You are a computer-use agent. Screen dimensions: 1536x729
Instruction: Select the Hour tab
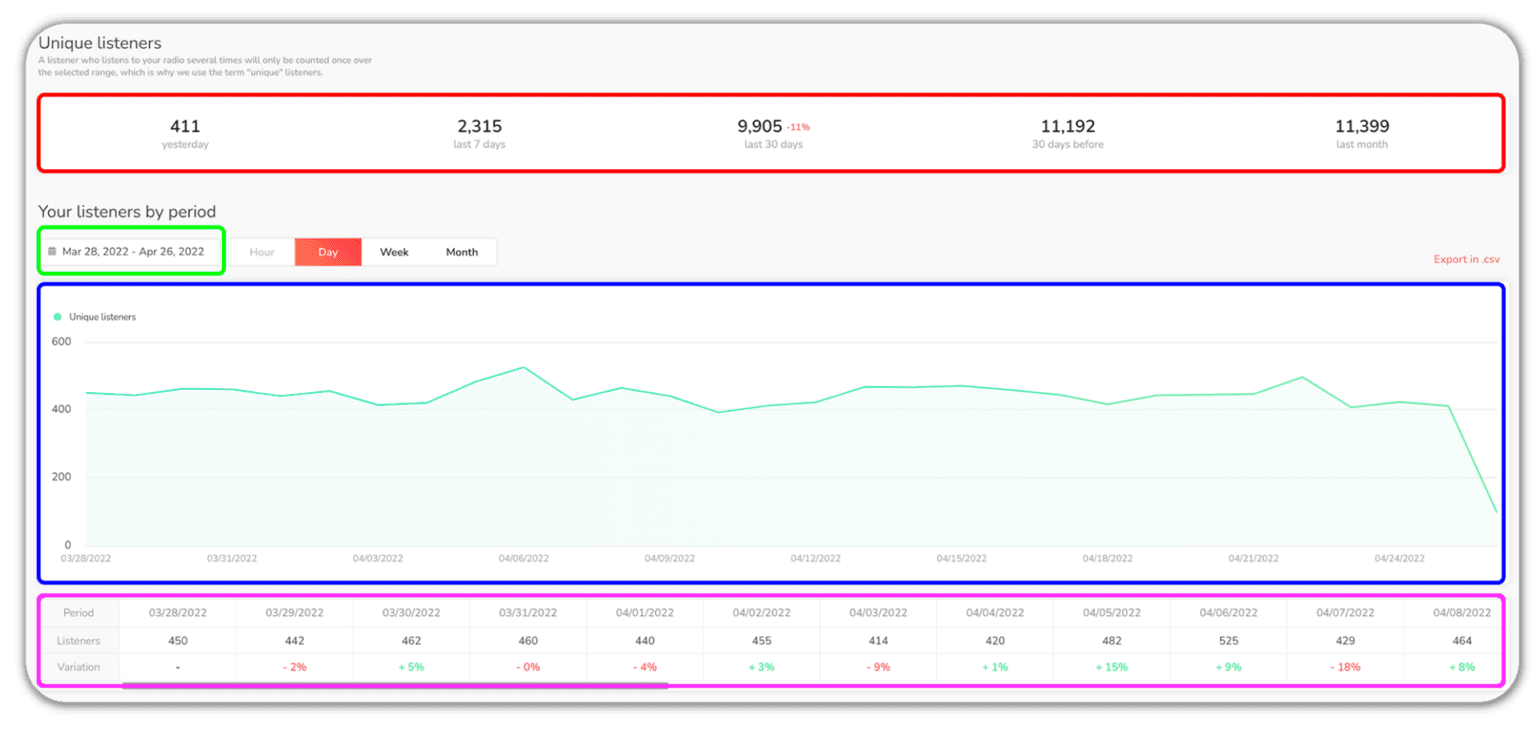[x=261, y=251]
